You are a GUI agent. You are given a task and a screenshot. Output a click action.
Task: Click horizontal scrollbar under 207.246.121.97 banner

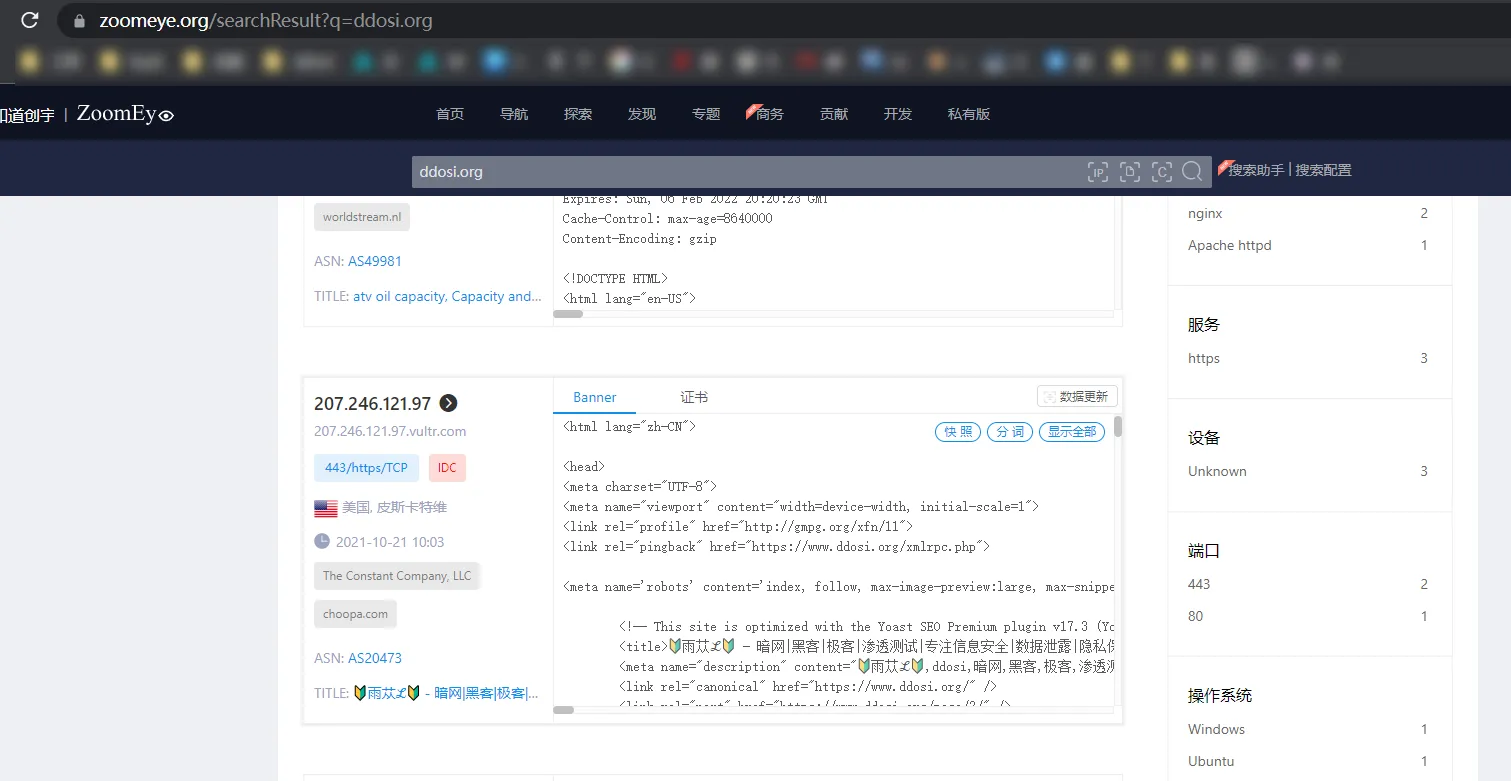click(564, 710)
